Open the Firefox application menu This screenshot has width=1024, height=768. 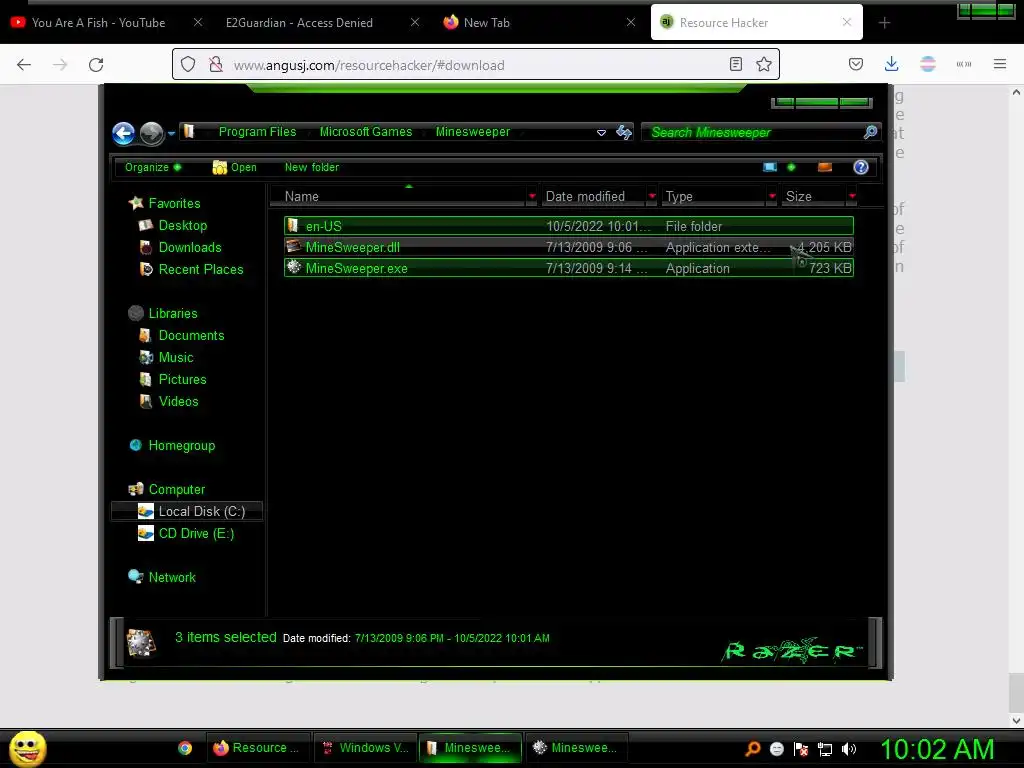(1000, 64)
